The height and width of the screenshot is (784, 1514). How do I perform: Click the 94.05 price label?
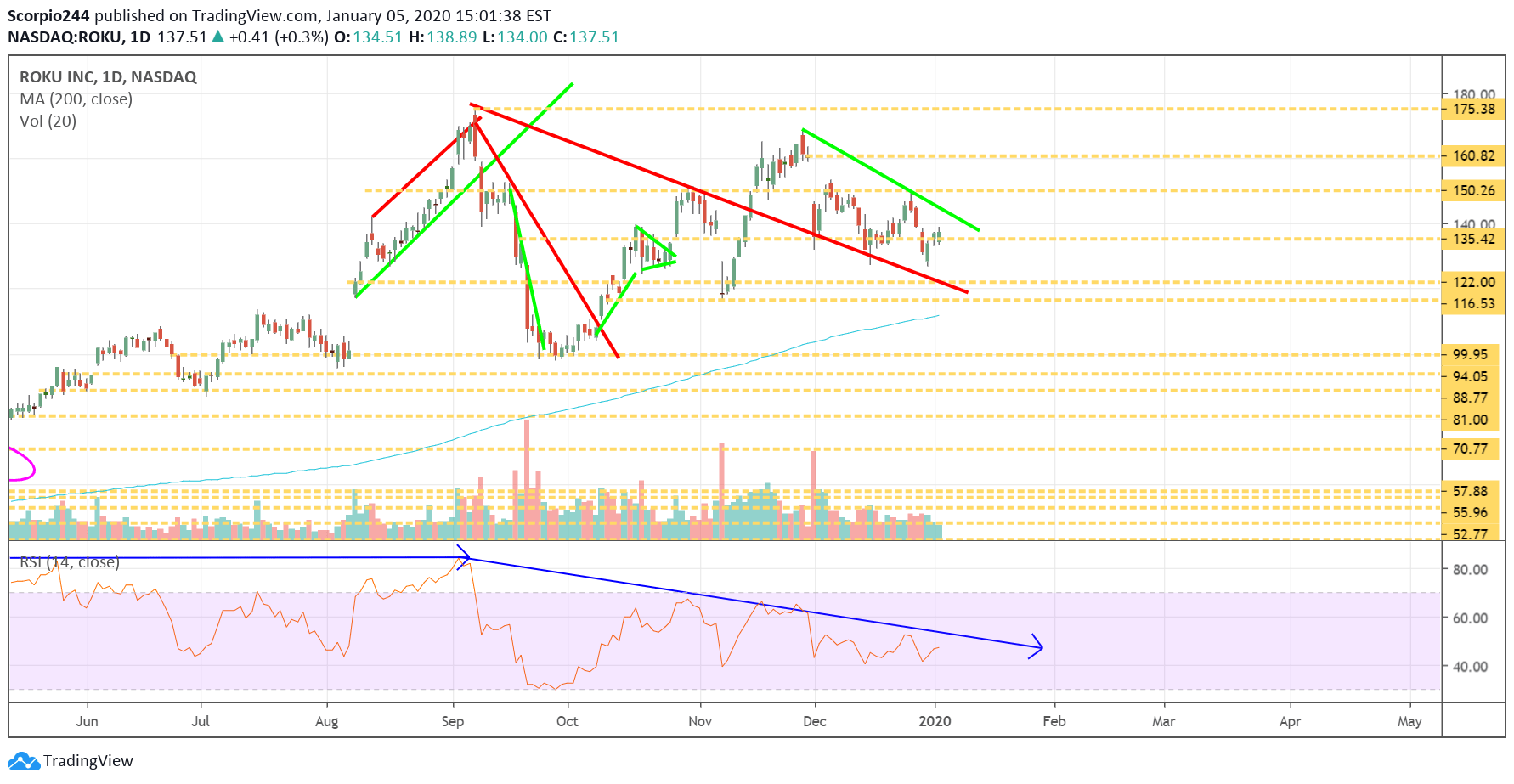tap(1470, 376)
